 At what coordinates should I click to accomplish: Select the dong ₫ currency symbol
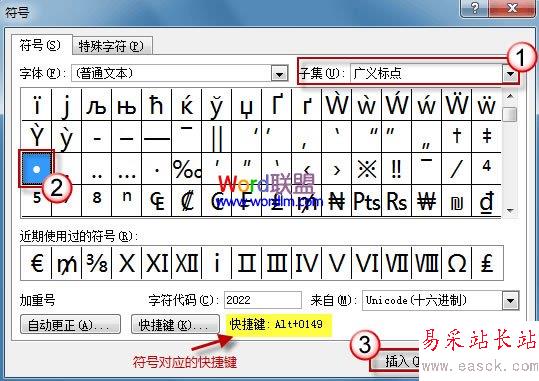pyautogui.click(x=486, y=201)
